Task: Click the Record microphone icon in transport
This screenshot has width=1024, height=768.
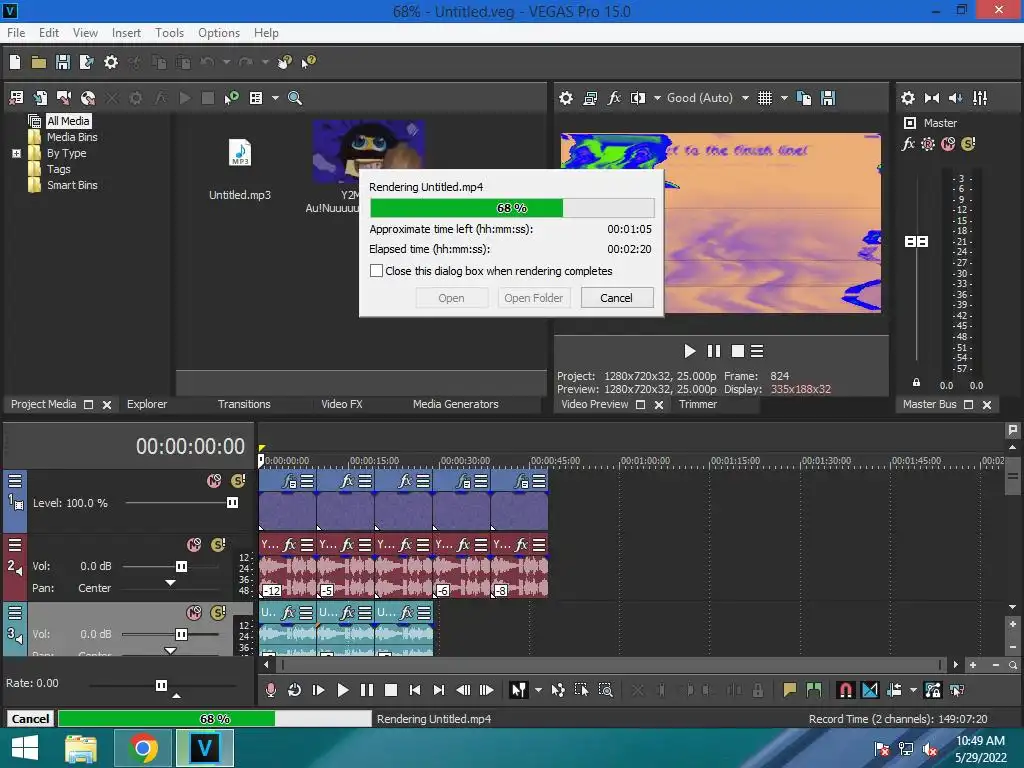Action: click(x=270, y=690)
